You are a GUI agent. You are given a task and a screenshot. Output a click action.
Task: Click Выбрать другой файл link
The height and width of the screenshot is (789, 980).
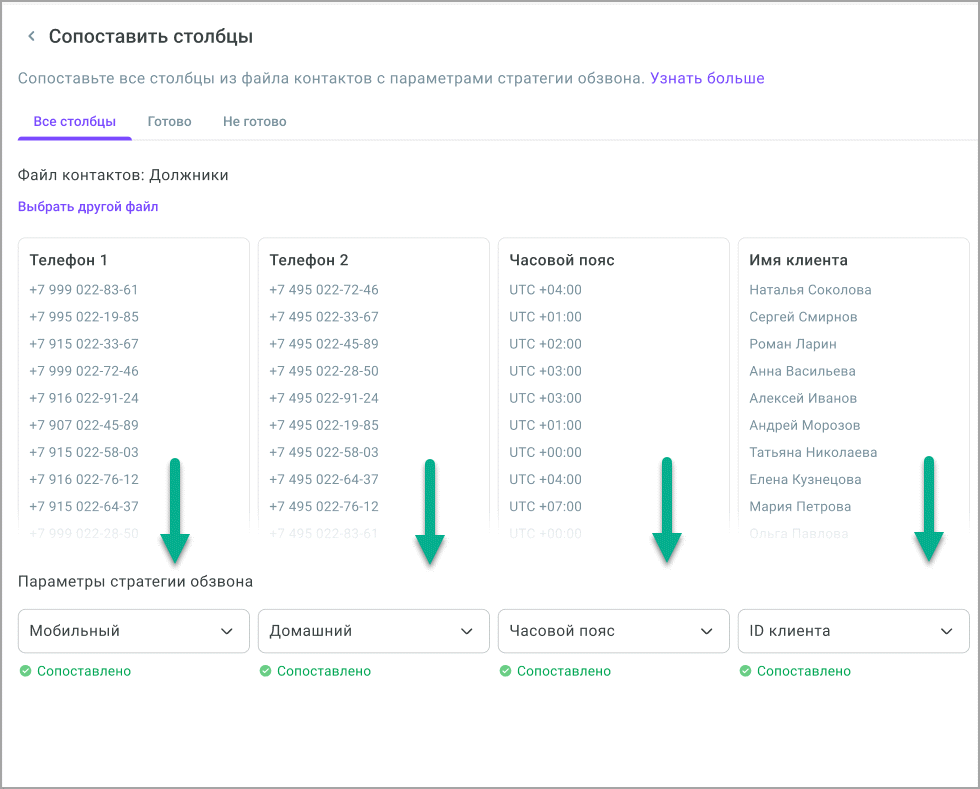[88, 207]
